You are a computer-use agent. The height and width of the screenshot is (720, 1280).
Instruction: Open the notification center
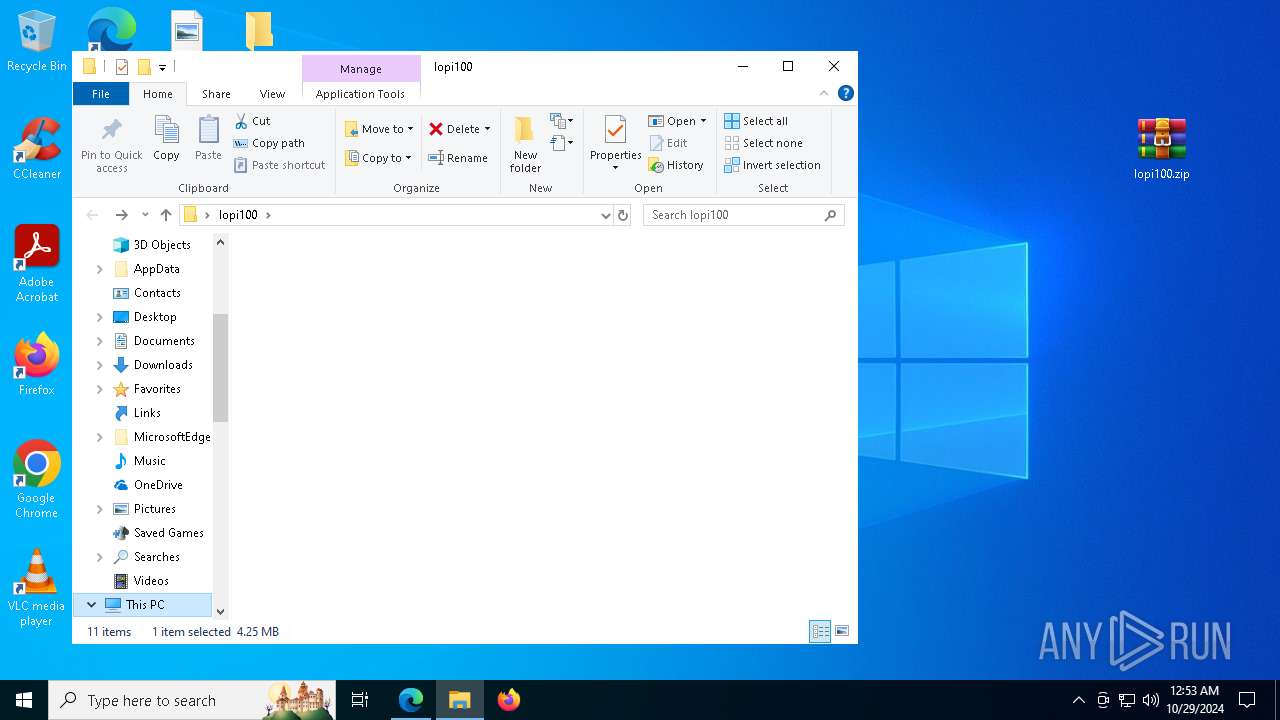(x=1248, y=700)
